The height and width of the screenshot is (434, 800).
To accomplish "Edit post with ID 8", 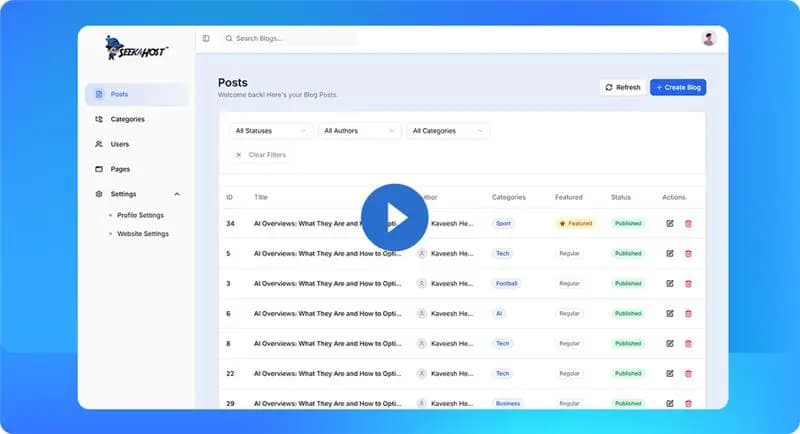I will (x=670, y=344).
